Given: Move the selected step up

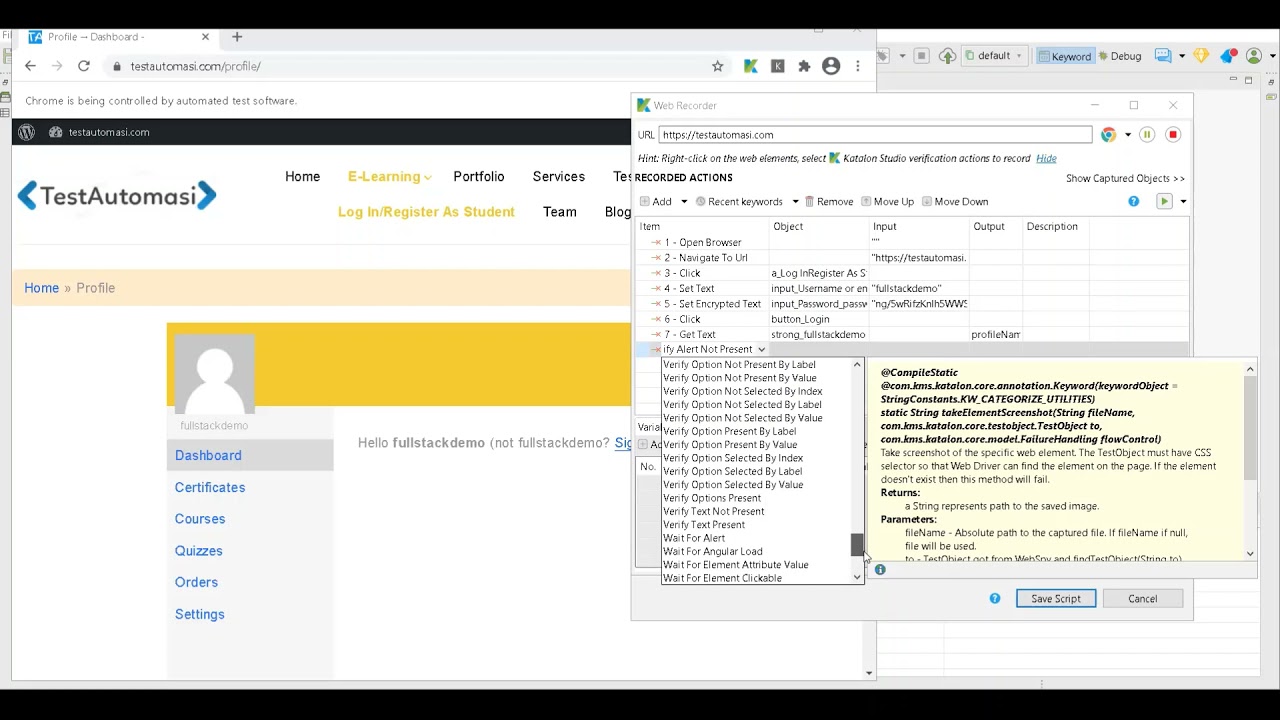Looking at the screenshot, I should pyautogui.click(x=887, y=201).
